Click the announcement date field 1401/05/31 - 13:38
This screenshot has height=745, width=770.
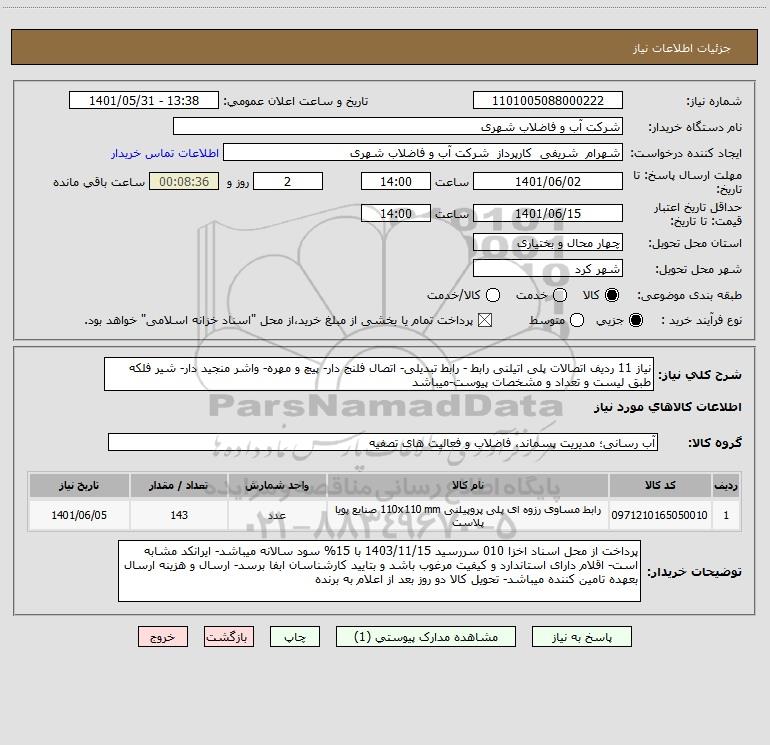144,101
